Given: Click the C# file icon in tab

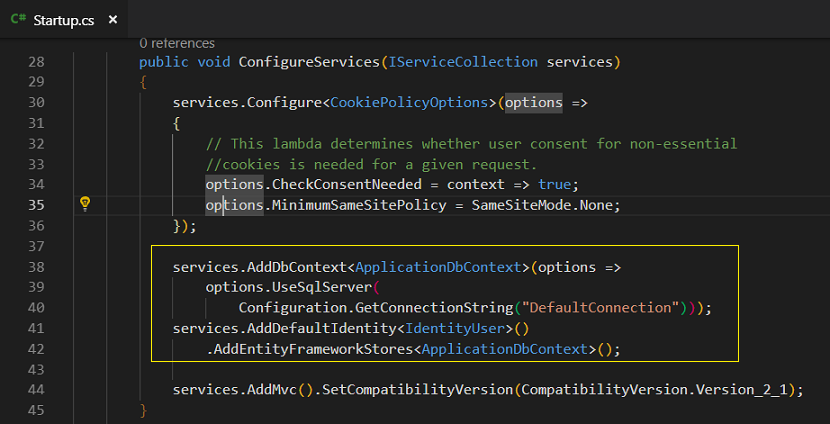Looking at the screenshot, I should pos(18,20).
